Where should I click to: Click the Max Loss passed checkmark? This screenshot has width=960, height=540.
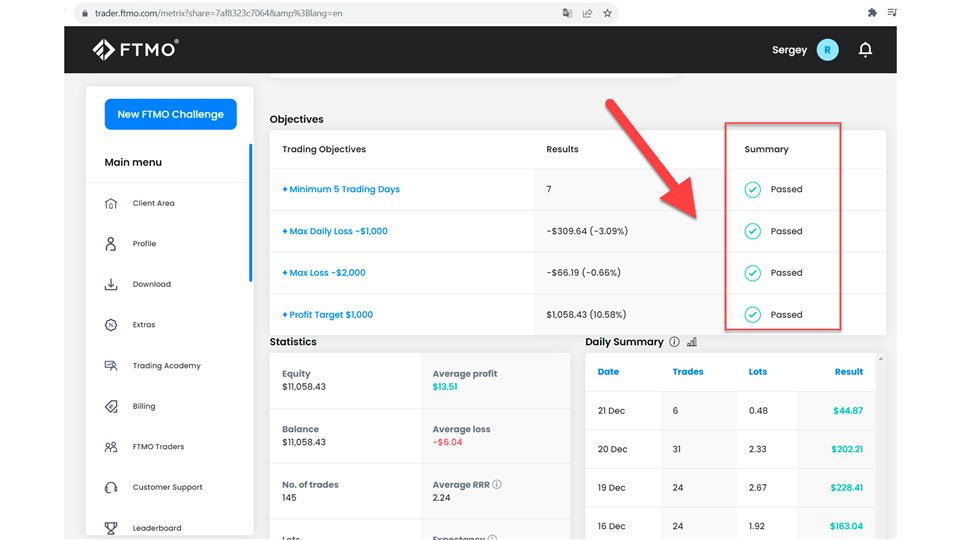point(752,272)
